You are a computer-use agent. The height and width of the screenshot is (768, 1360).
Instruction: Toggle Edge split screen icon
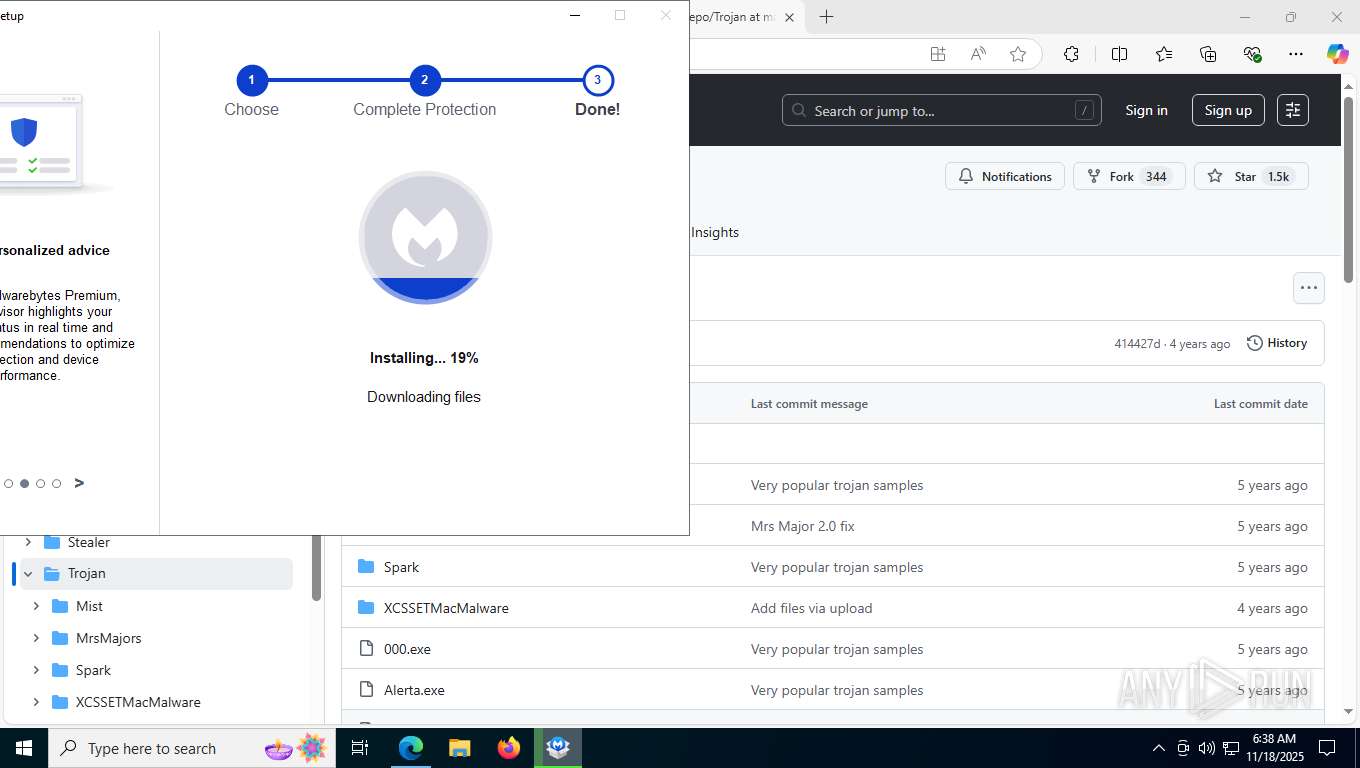tap(1119, 54)
